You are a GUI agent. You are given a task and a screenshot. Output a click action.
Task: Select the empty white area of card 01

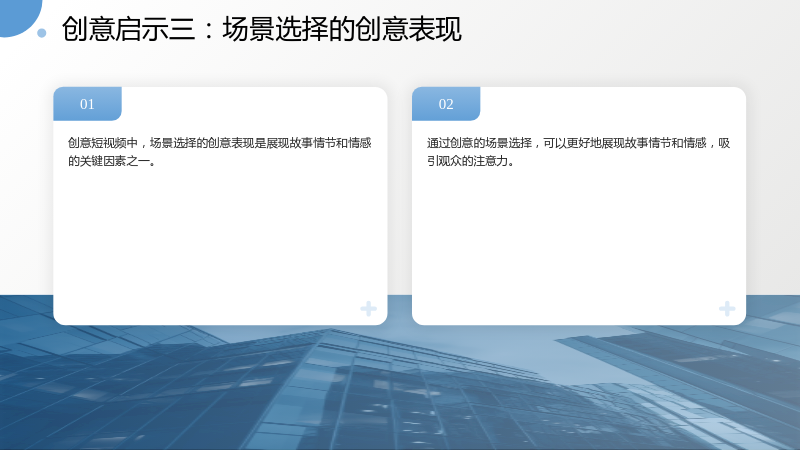click(220, 235)
